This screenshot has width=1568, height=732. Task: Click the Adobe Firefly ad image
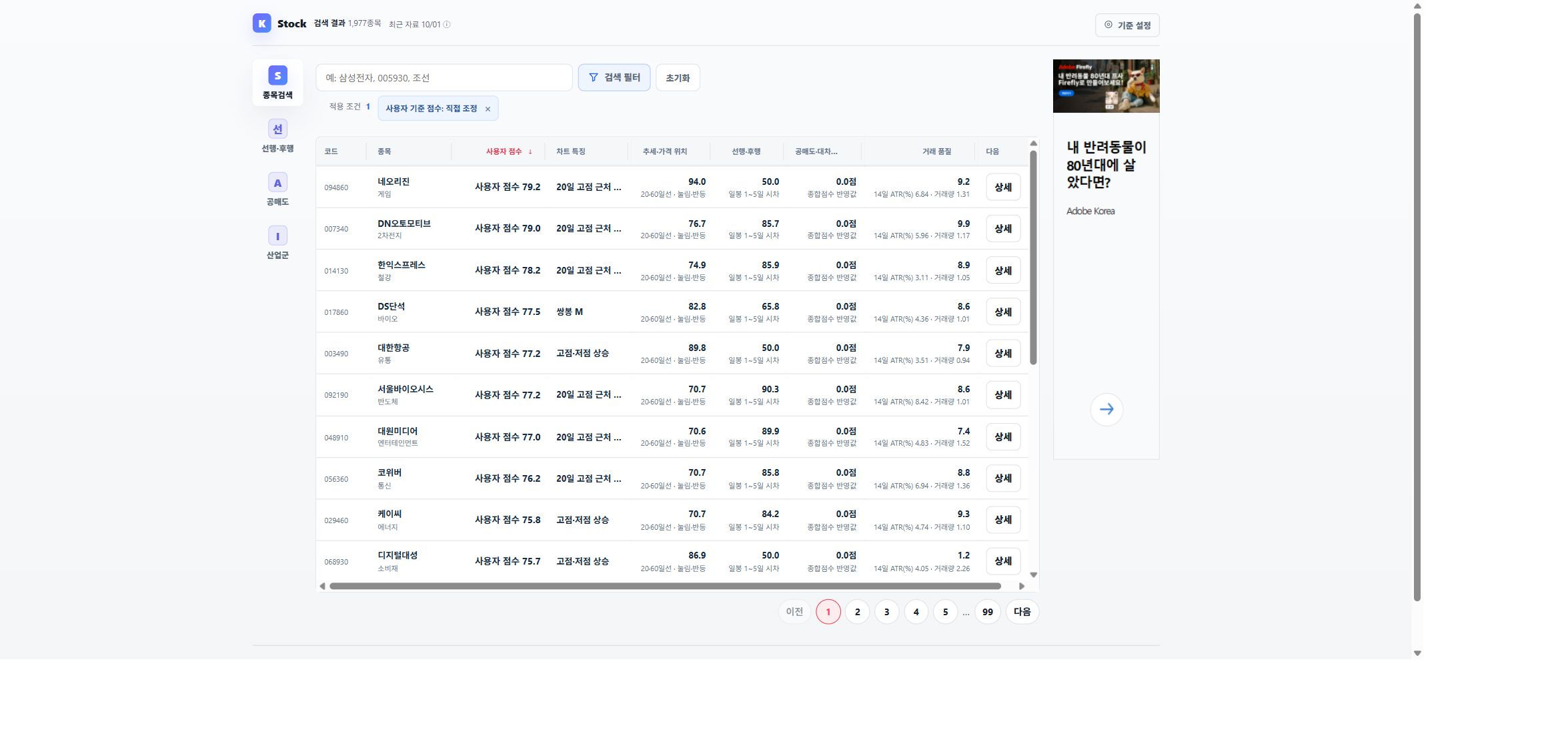click(1106, 86)
